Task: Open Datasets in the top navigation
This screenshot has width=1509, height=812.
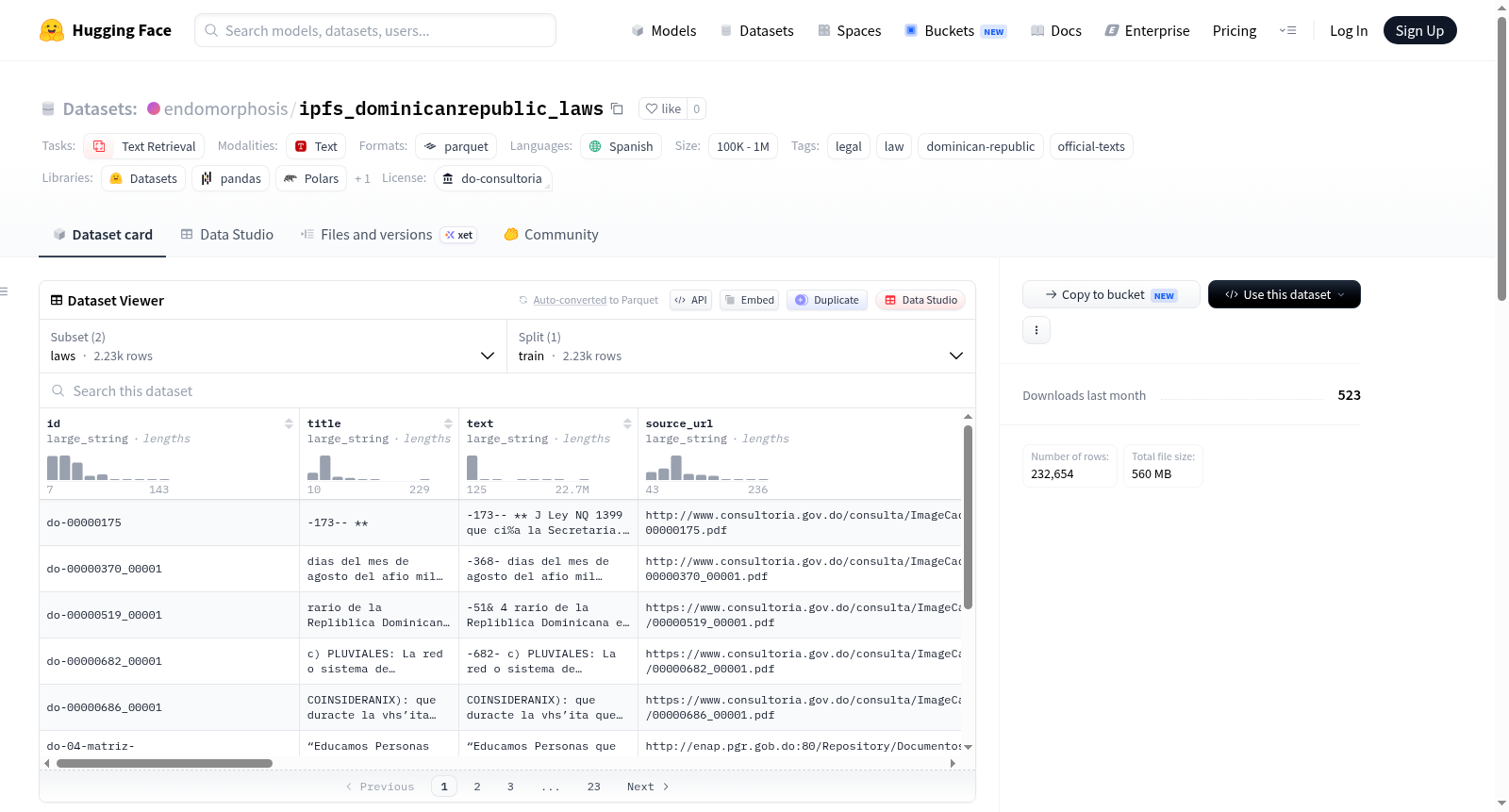Action: click(756, 30)
